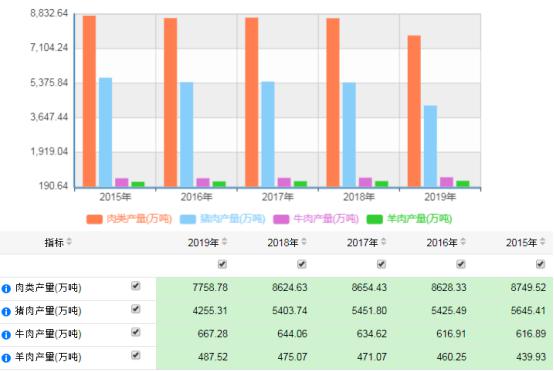Click the 牛肉产量(万吨) legend label

pos(326,219)
